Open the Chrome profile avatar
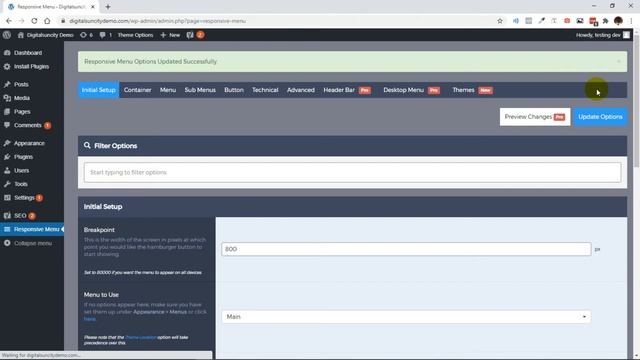The height and width of the screenshot is (360, 640). (x=618, y=21)
